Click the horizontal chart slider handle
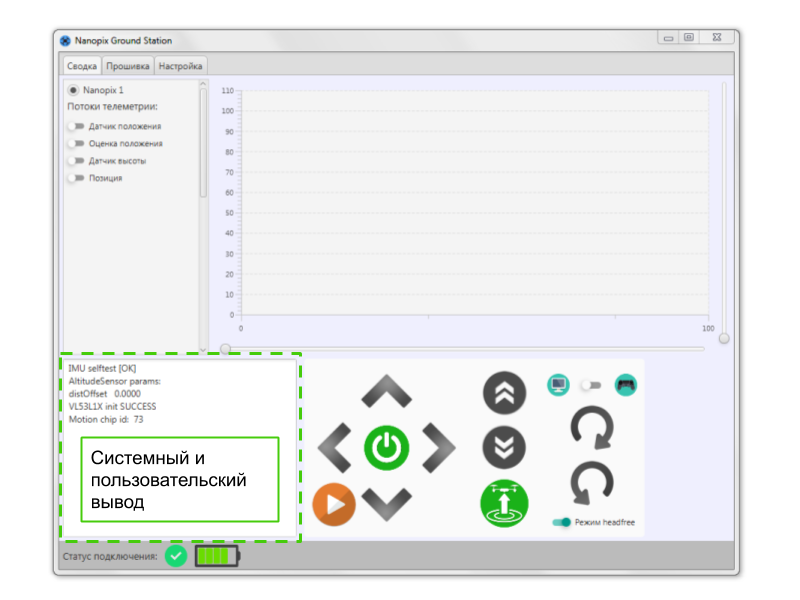The image size is (800, 600). point(225,349)
